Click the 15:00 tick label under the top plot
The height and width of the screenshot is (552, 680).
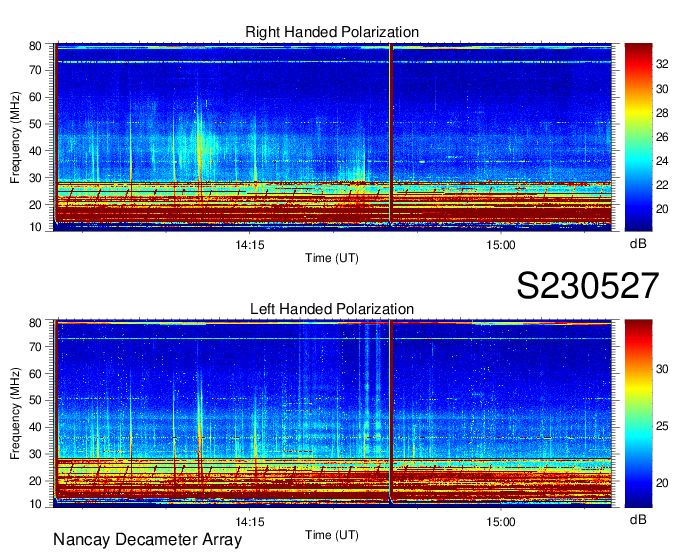click(501, 245)
